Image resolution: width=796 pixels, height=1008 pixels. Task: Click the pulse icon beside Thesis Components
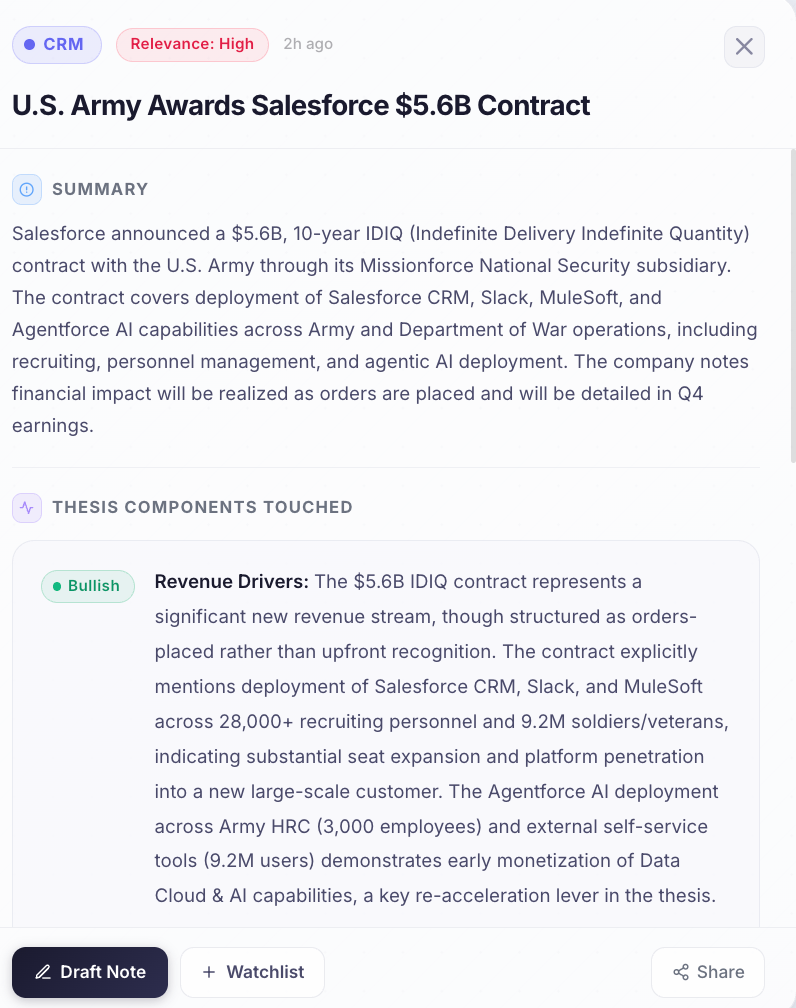[x=27, y=507]
